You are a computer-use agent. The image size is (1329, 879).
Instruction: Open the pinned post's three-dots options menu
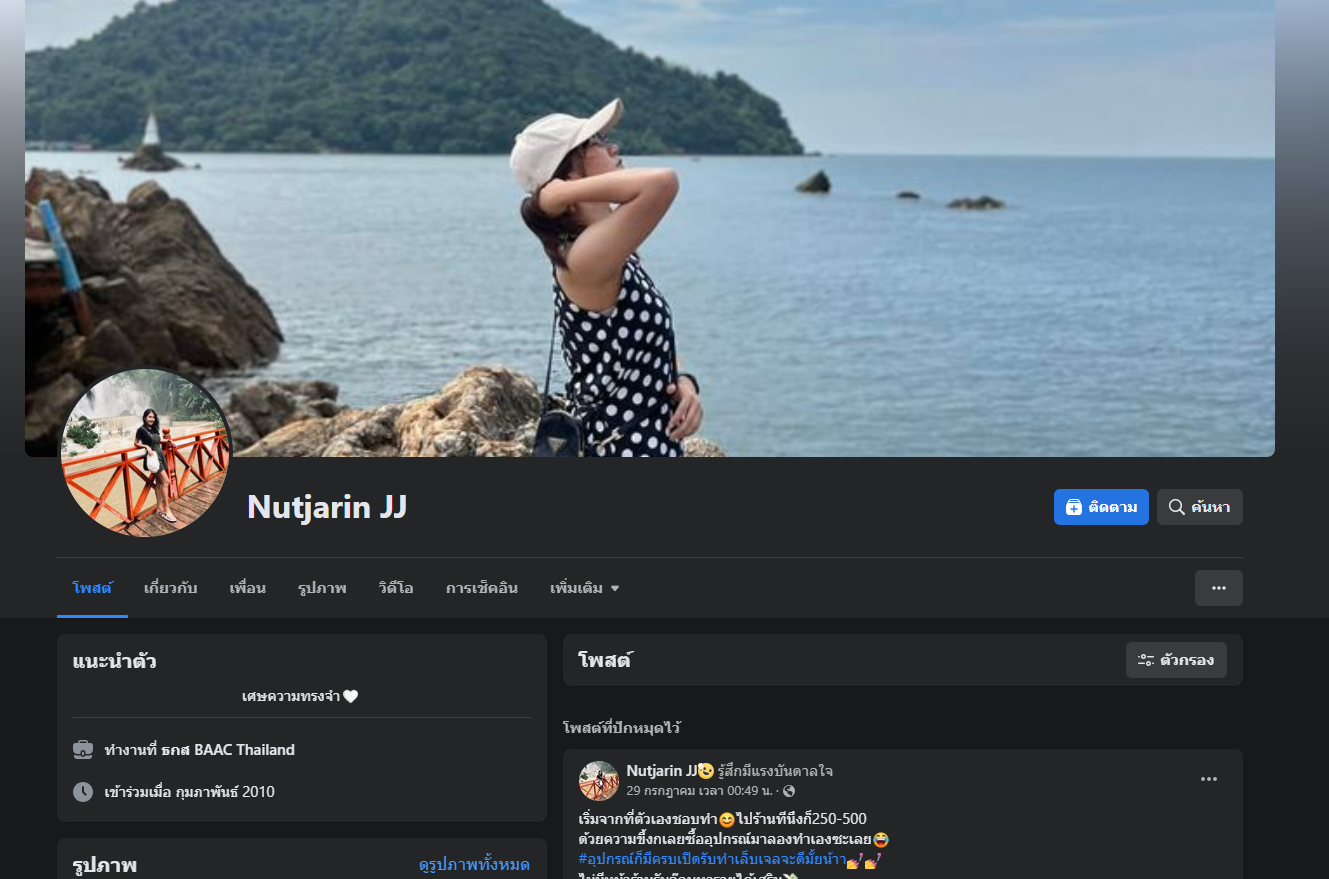click(x=1209, y=779)
